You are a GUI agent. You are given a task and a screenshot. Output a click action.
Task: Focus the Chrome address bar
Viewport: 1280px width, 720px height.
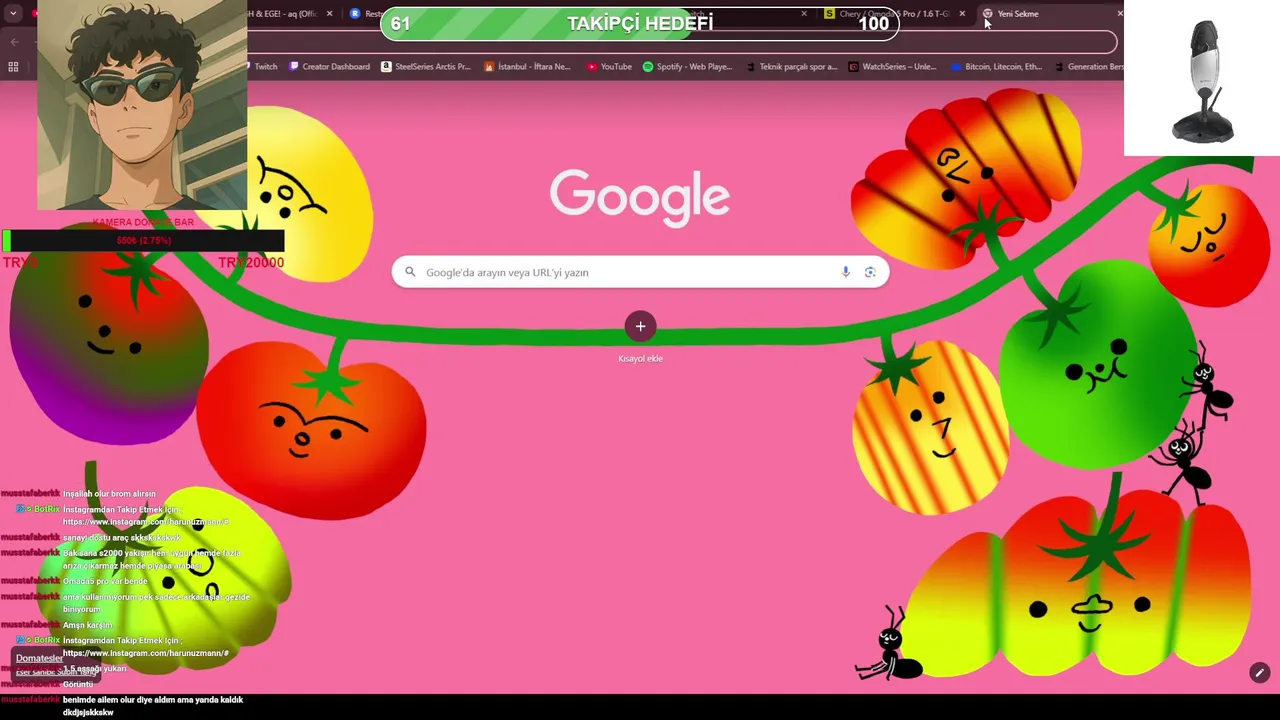[680, 42]
